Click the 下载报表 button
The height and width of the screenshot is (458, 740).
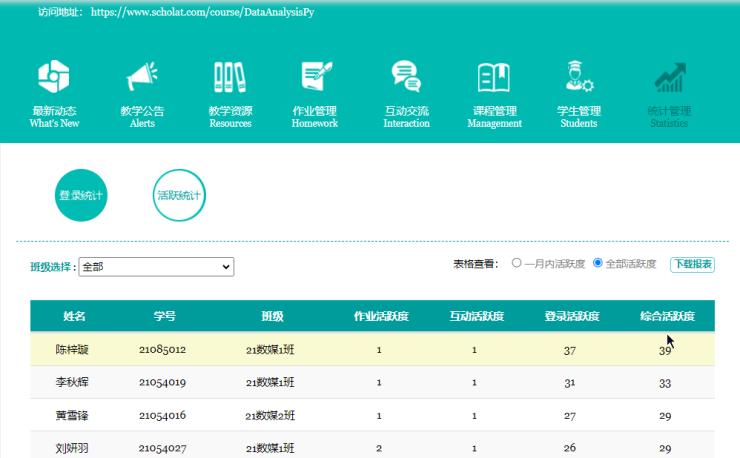click(x=692, y=264)
